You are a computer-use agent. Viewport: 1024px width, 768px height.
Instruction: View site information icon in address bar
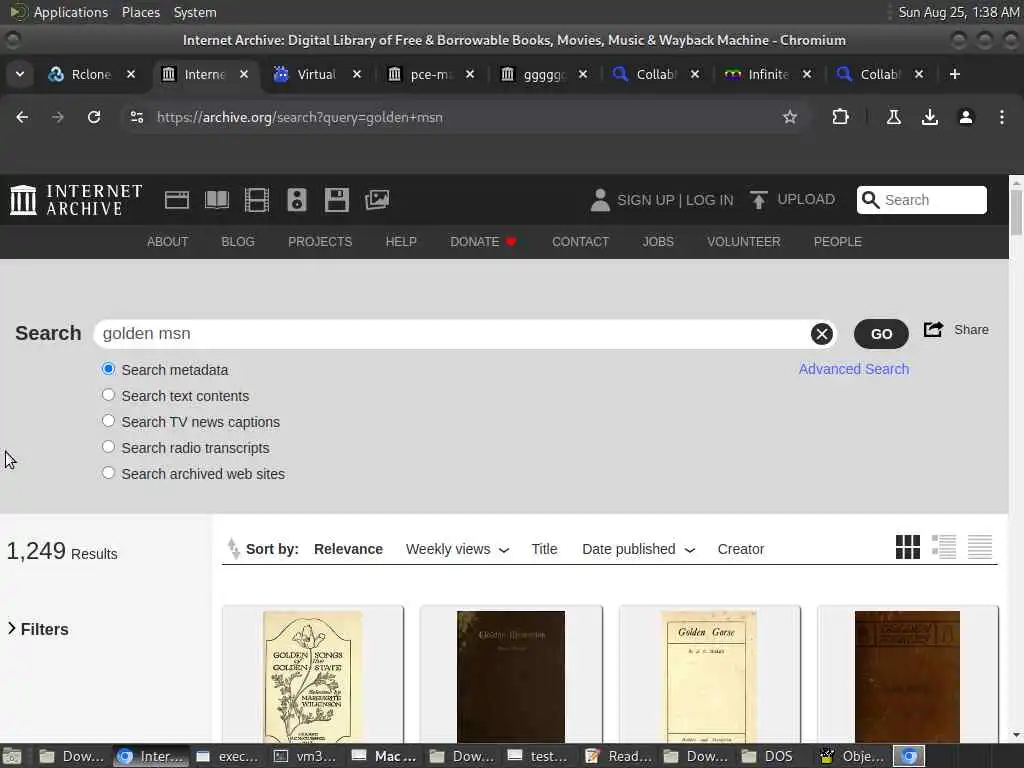click(136, 117)
